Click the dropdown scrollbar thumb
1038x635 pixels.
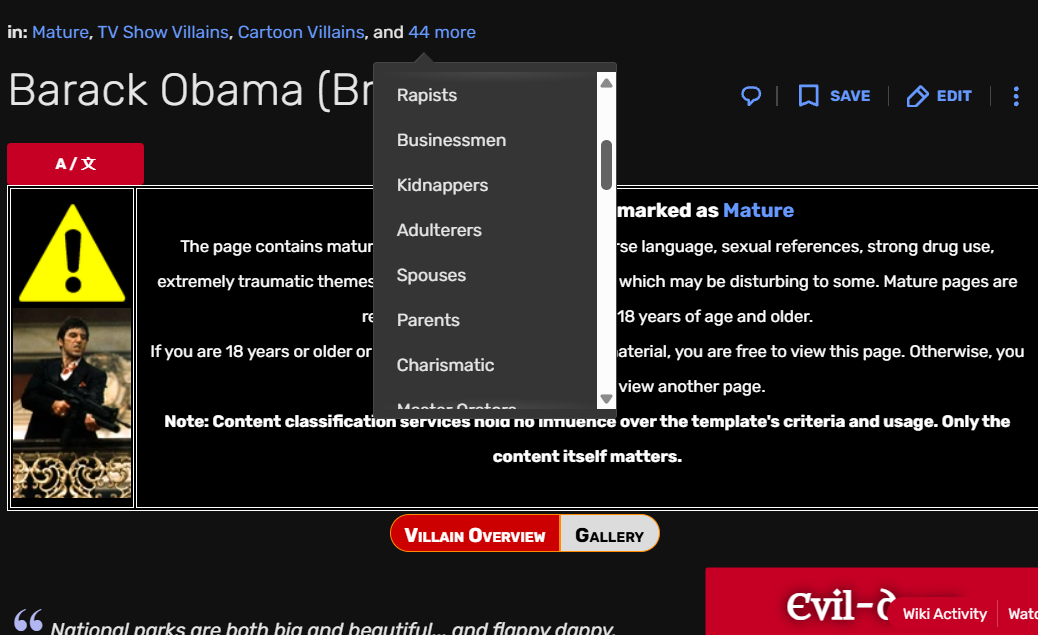click(606, 165)
